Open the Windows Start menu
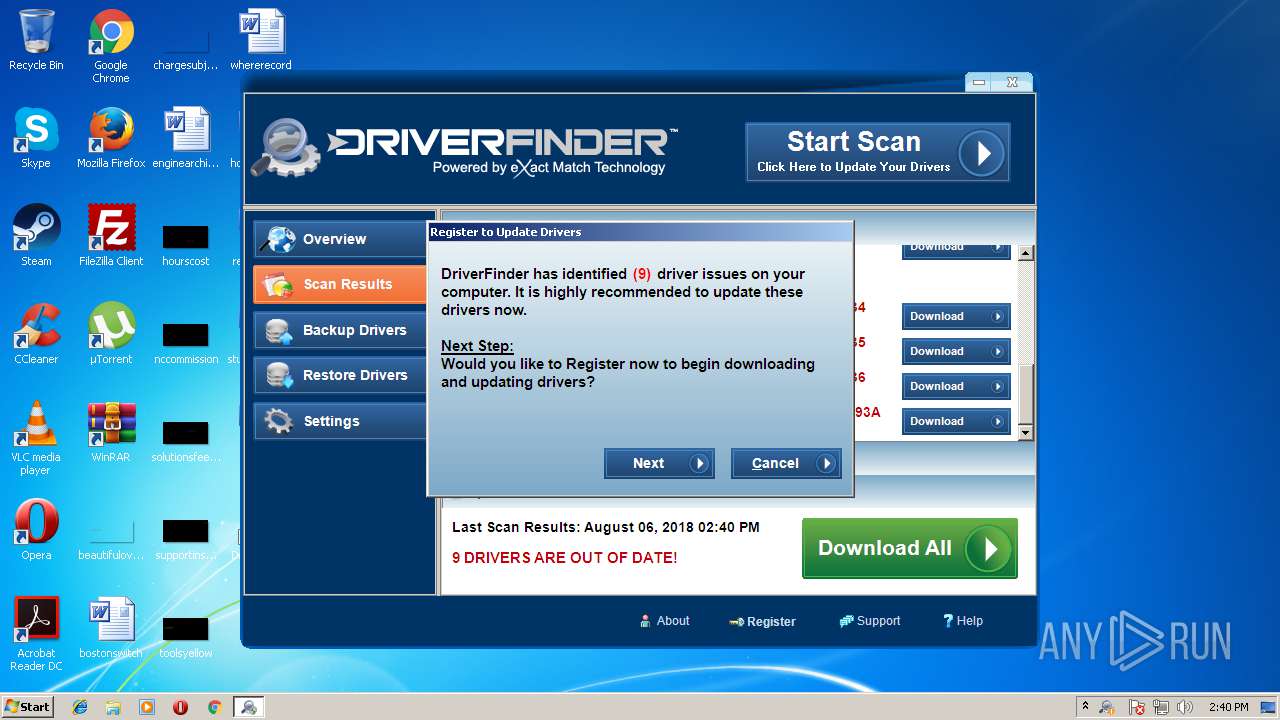The image size is (1280, 720). [x=28, y=706]
